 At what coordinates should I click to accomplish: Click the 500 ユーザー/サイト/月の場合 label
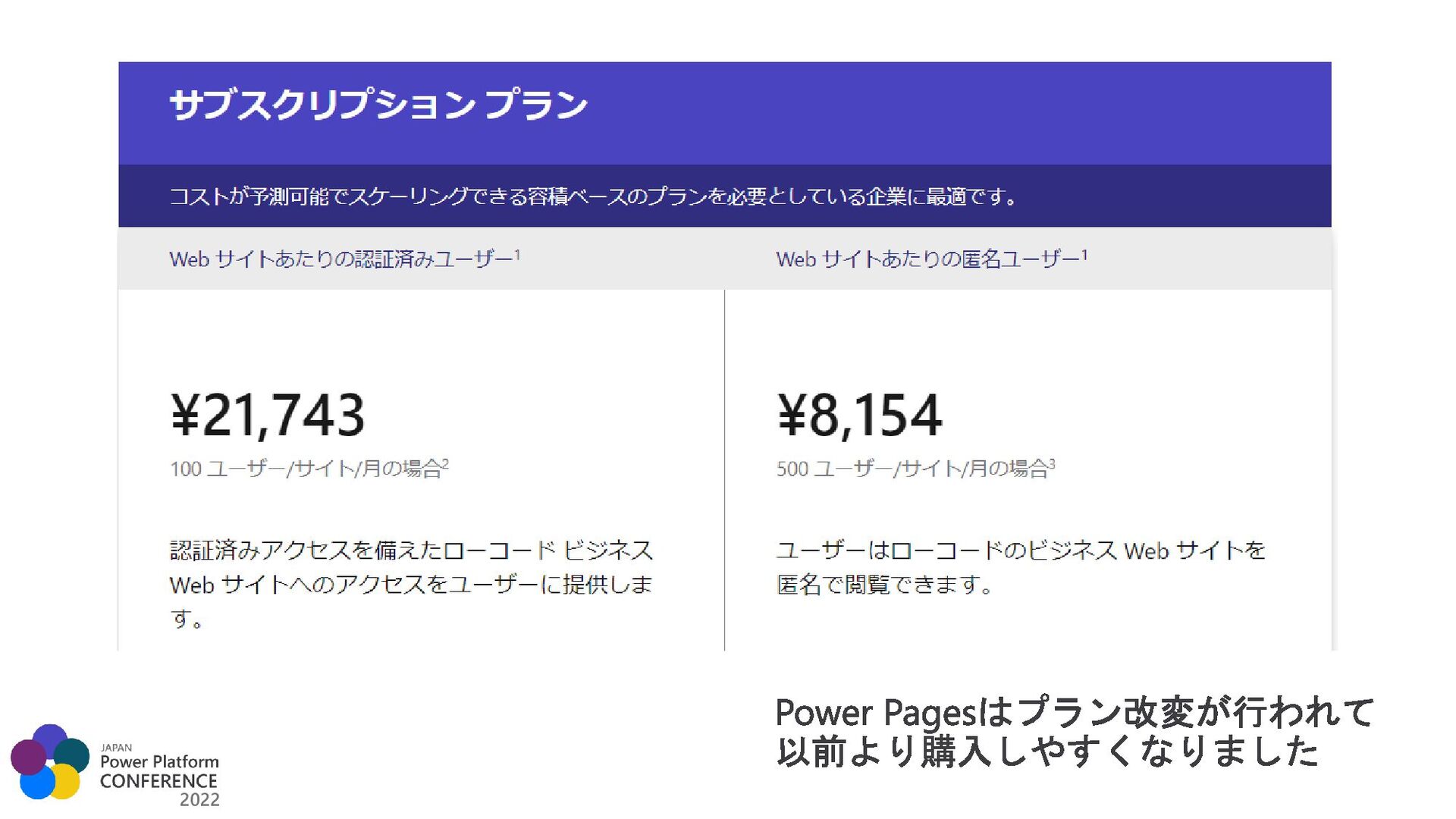pos(911,469)
